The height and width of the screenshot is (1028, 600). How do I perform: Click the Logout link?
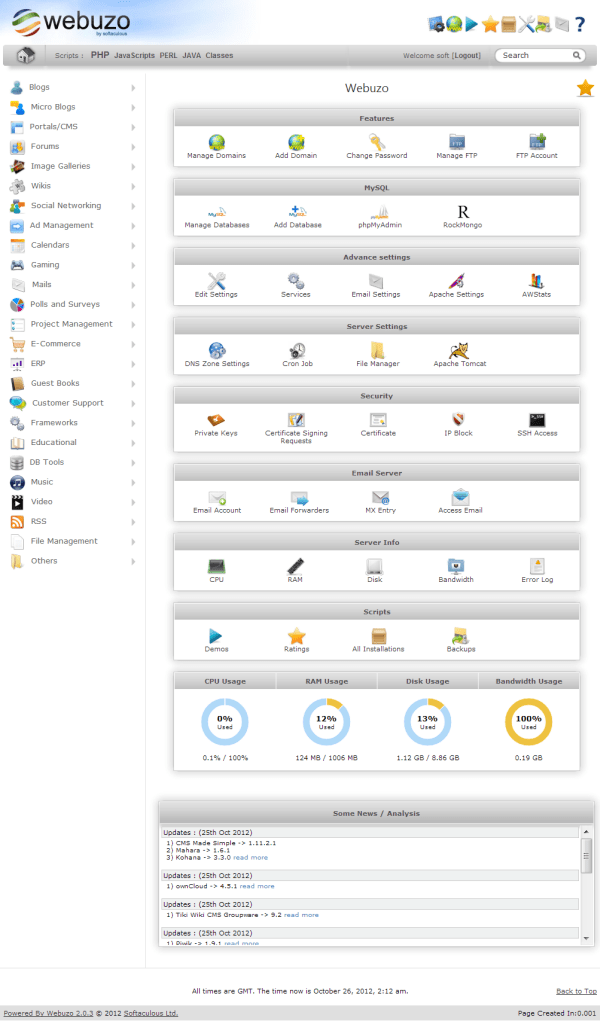pos(467,56)
